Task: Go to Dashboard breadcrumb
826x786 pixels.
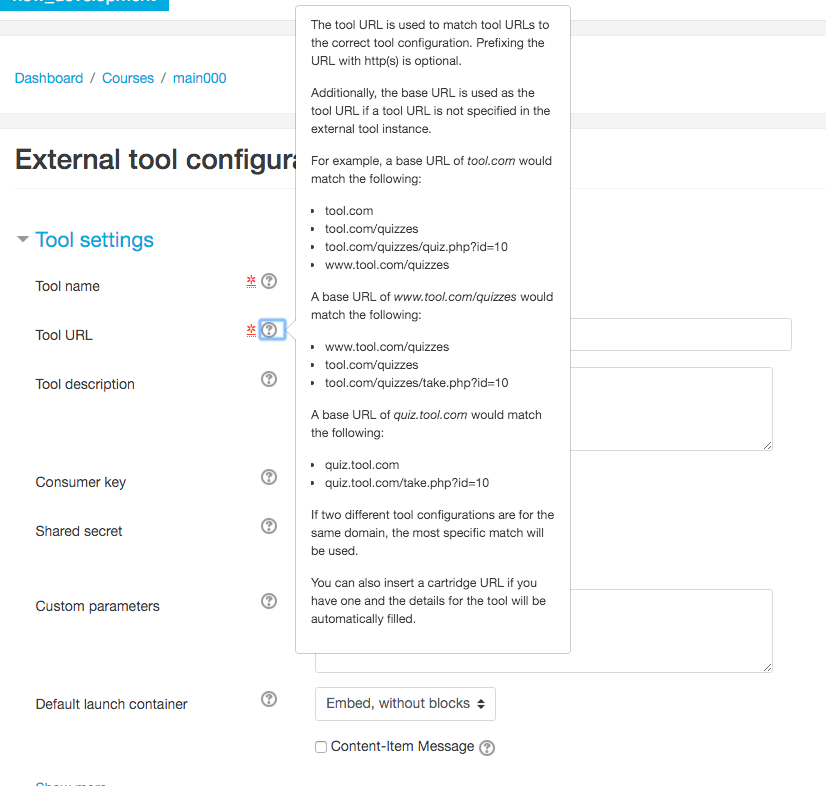Action: click(x=49, y=78)
